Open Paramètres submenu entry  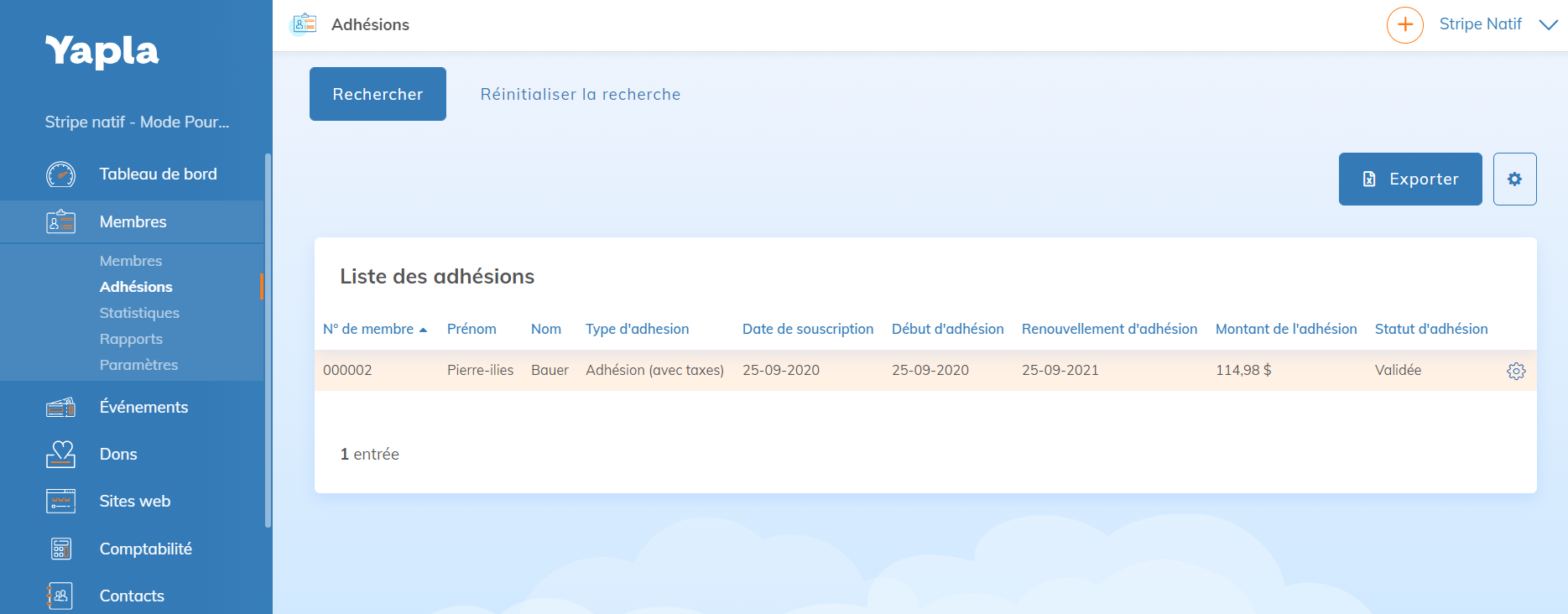pyautogui.click(x=138, y=365)
